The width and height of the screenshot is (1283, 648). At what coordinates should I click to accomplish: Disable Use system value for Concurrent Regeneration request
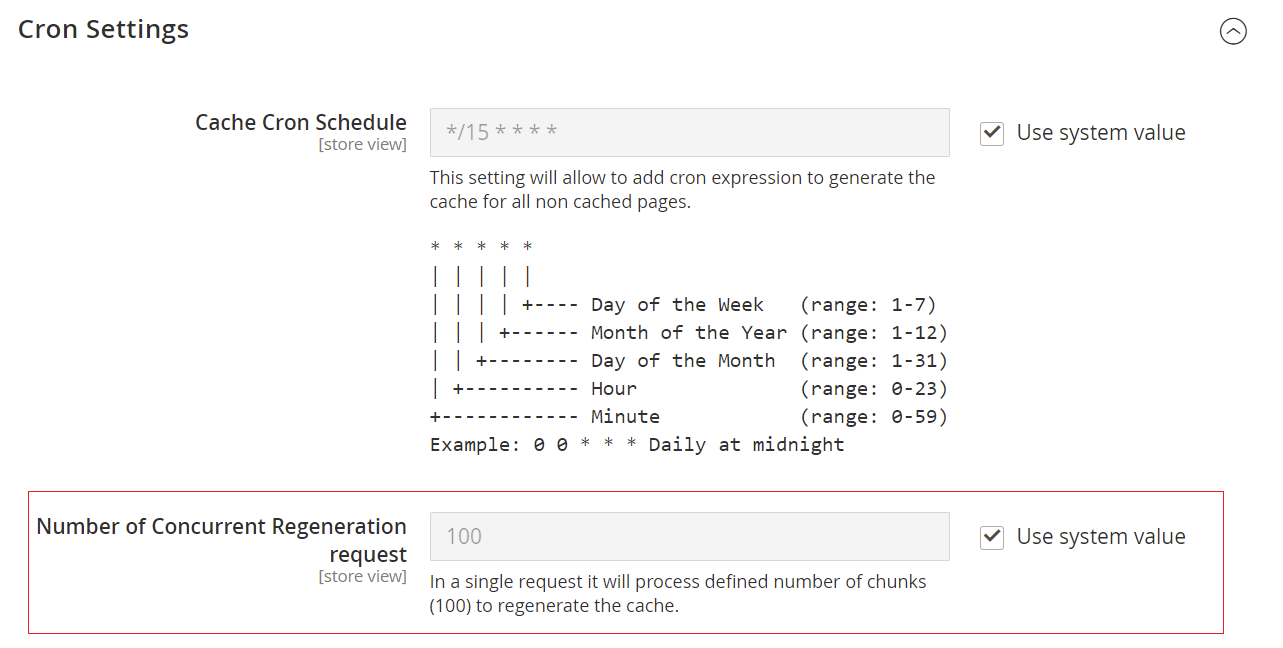point(991,537)
